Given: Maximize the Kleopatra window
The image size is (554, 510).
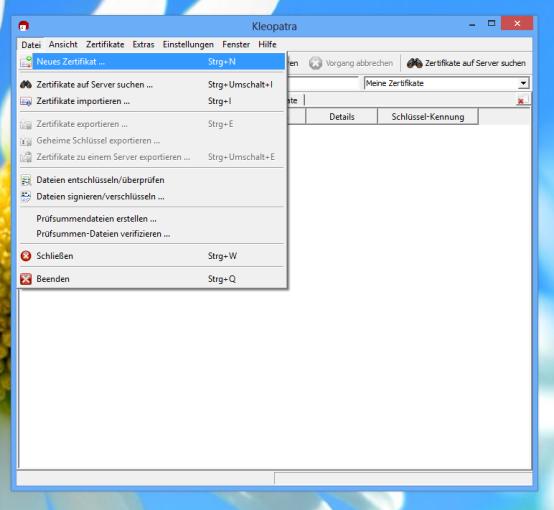Looking at the screenshot, I should [491, 24].
